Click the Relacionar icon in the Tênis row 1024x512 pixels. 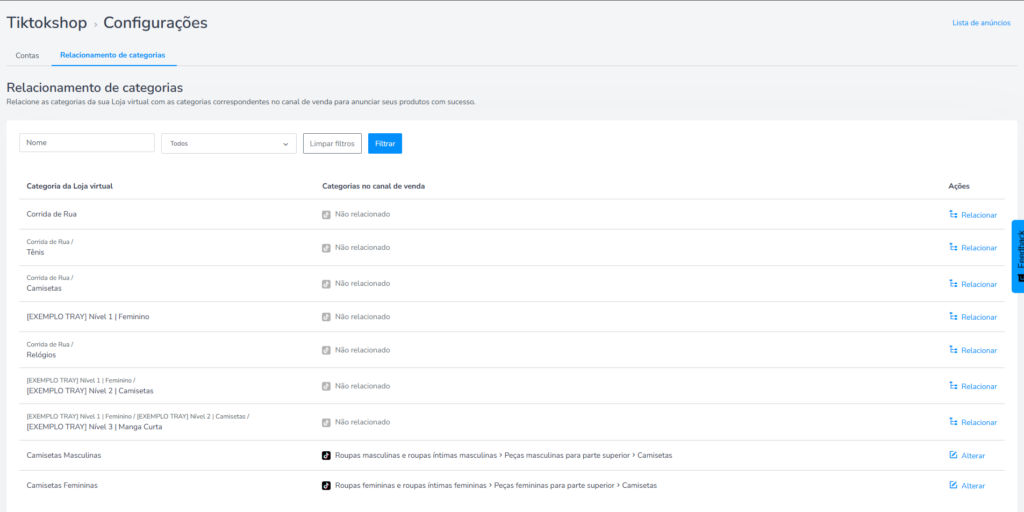click(x=953, y=247)
